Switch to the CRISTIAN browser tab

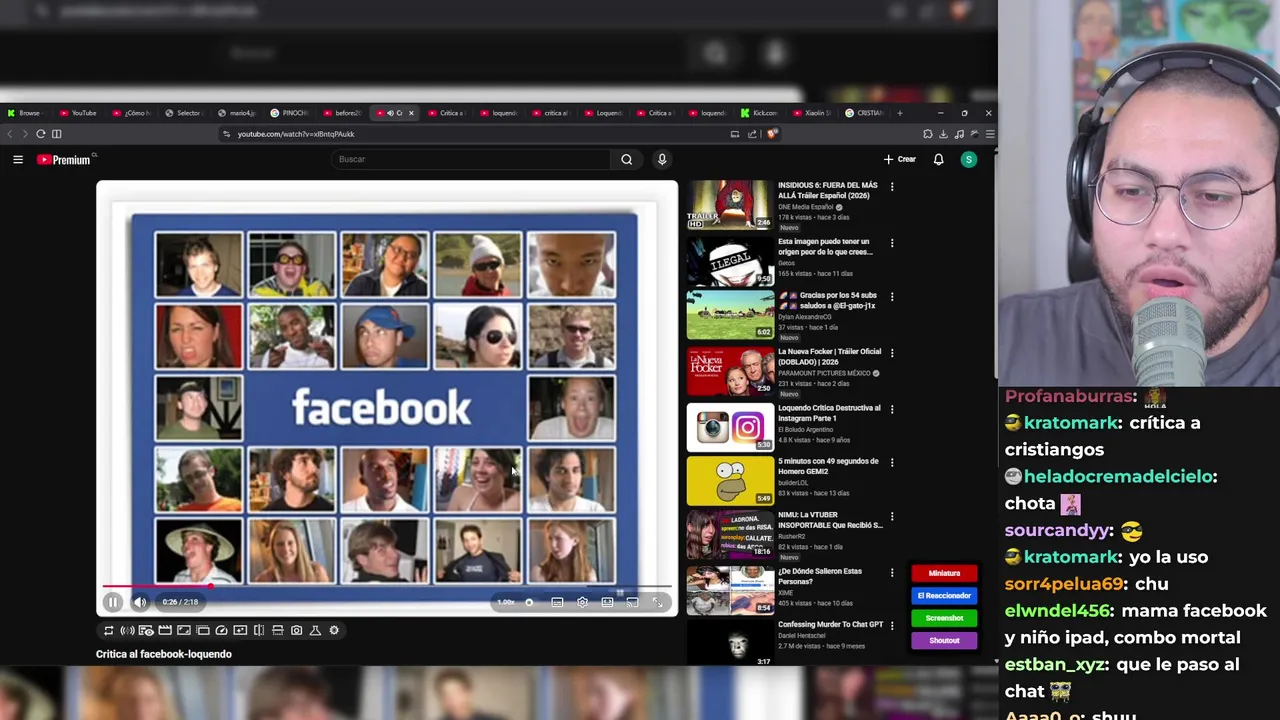(864, 113)
